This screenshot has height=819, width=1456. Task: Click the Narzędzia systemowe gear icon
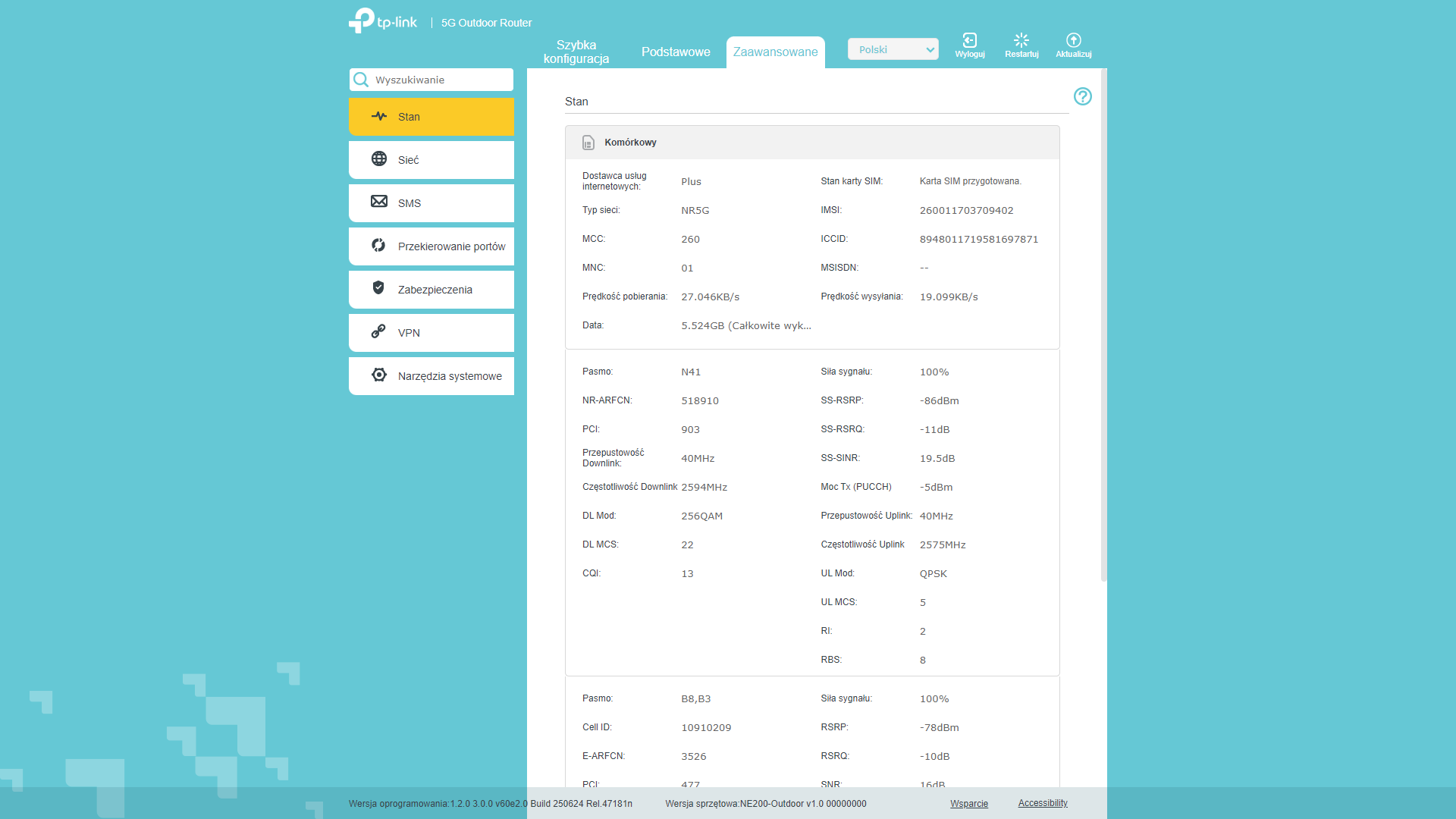click(379, 375)
